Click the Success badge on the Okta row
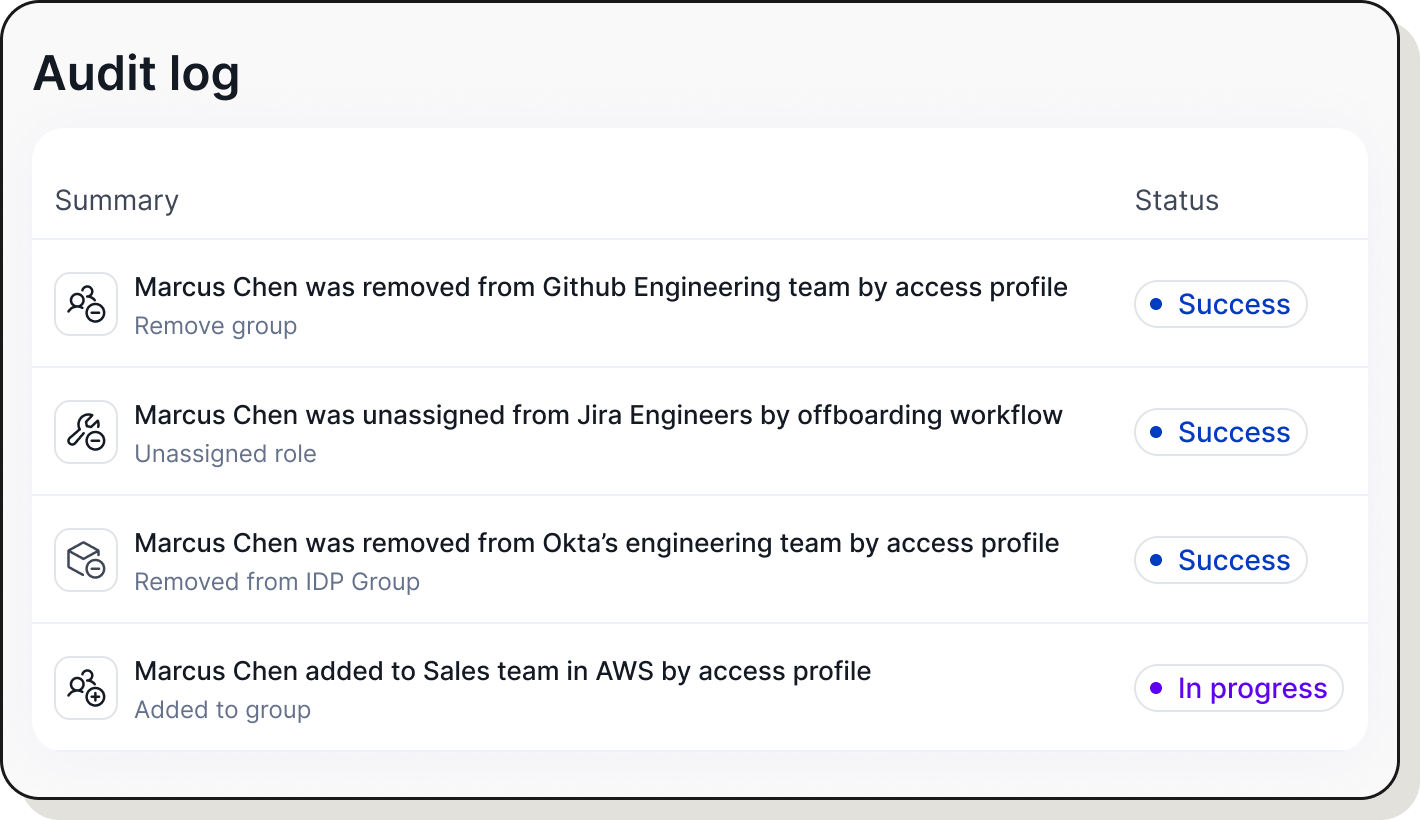 click(1220, 560)
